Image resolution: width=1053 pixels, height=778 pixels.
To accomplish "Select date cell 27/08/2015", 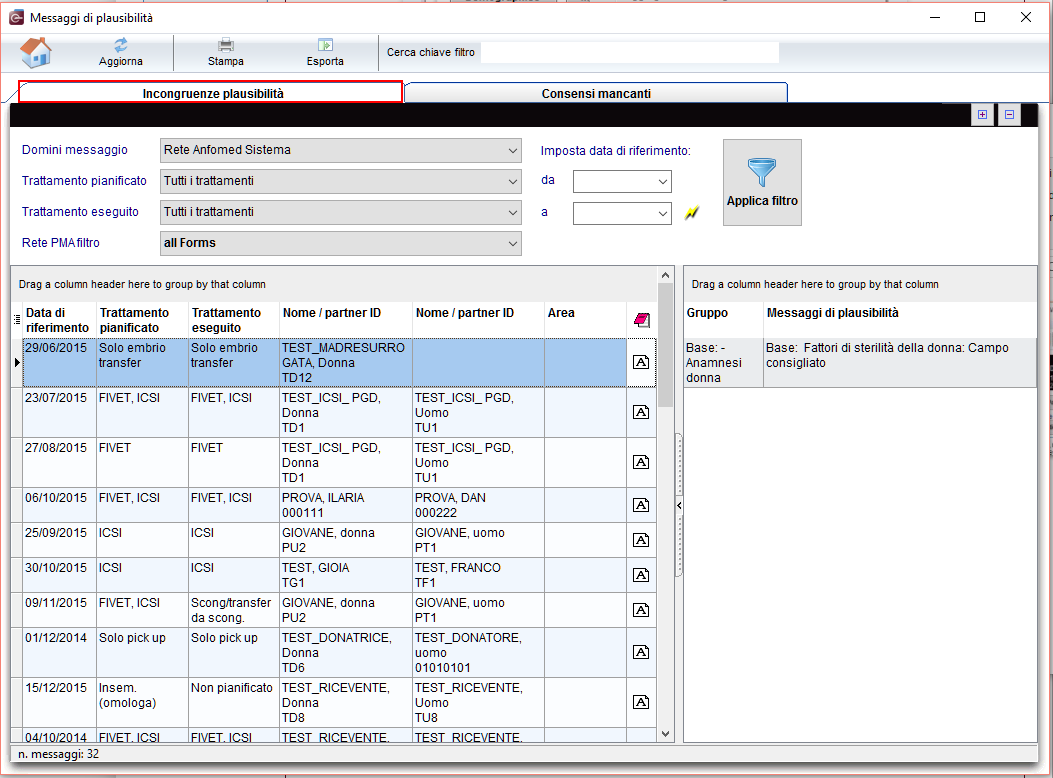I will coord(60,462).
